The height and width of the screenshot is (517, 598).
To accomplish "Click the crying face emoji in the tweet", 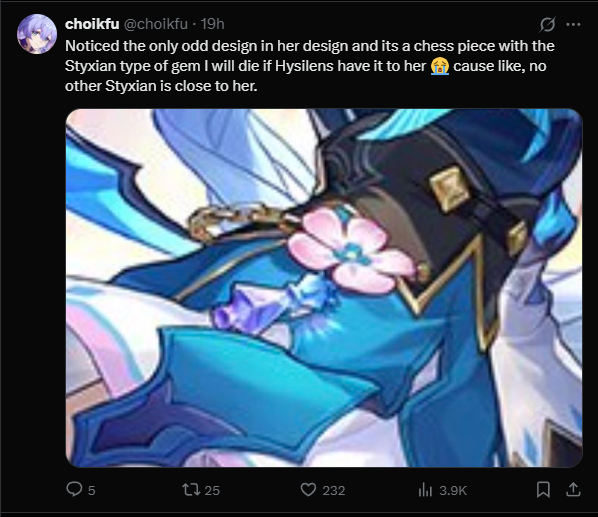I will click(440, 66).
